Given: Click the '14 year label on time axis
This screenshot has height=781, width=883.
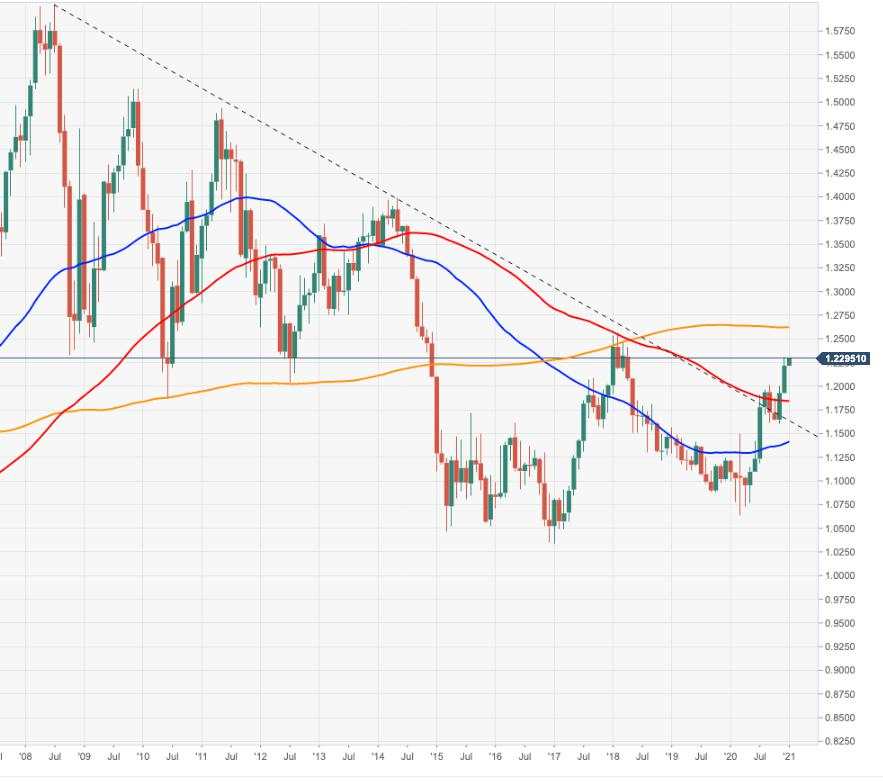Looking at the screenshot, I should 378,756.
